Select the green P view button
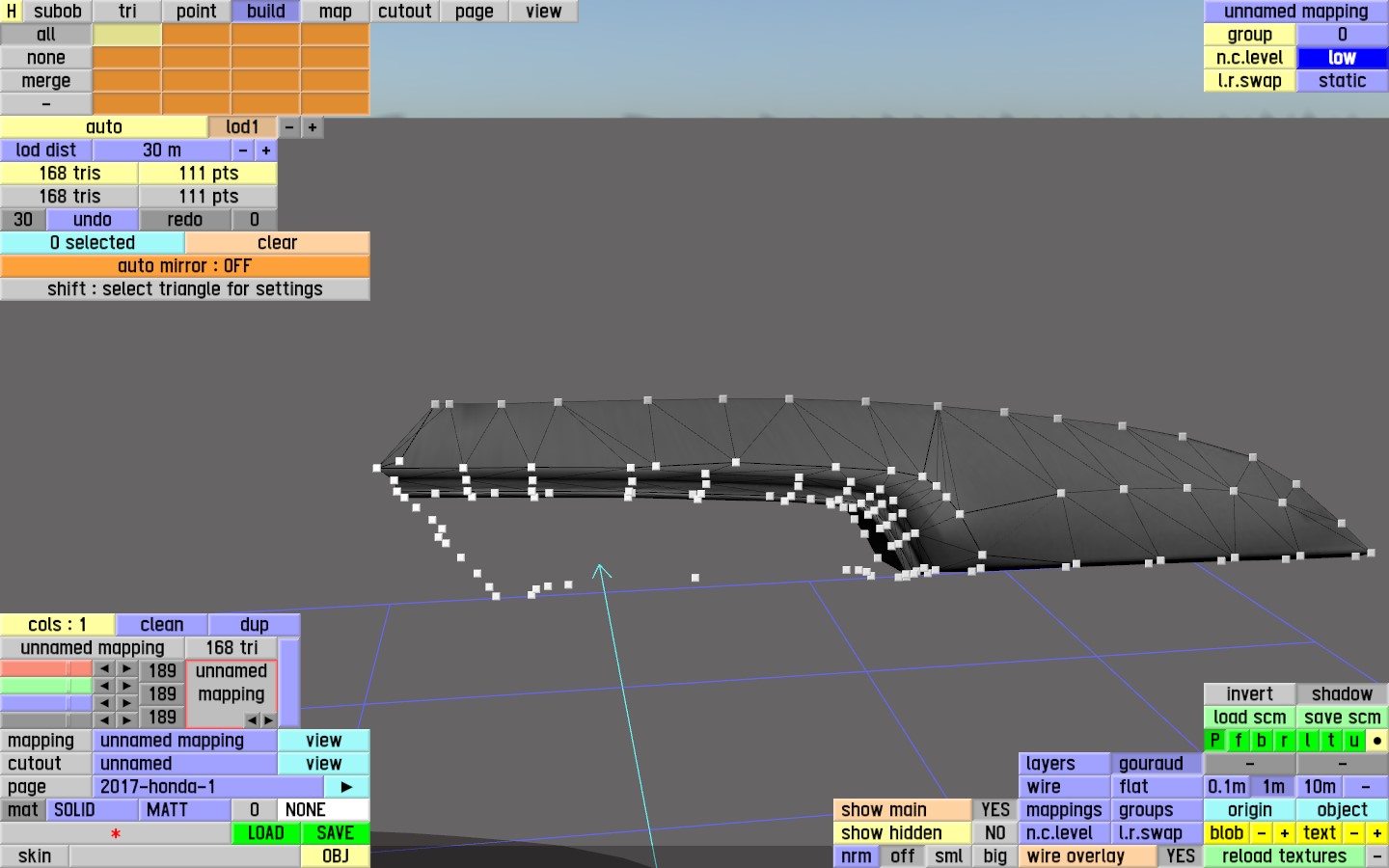 click(1215, 741)
